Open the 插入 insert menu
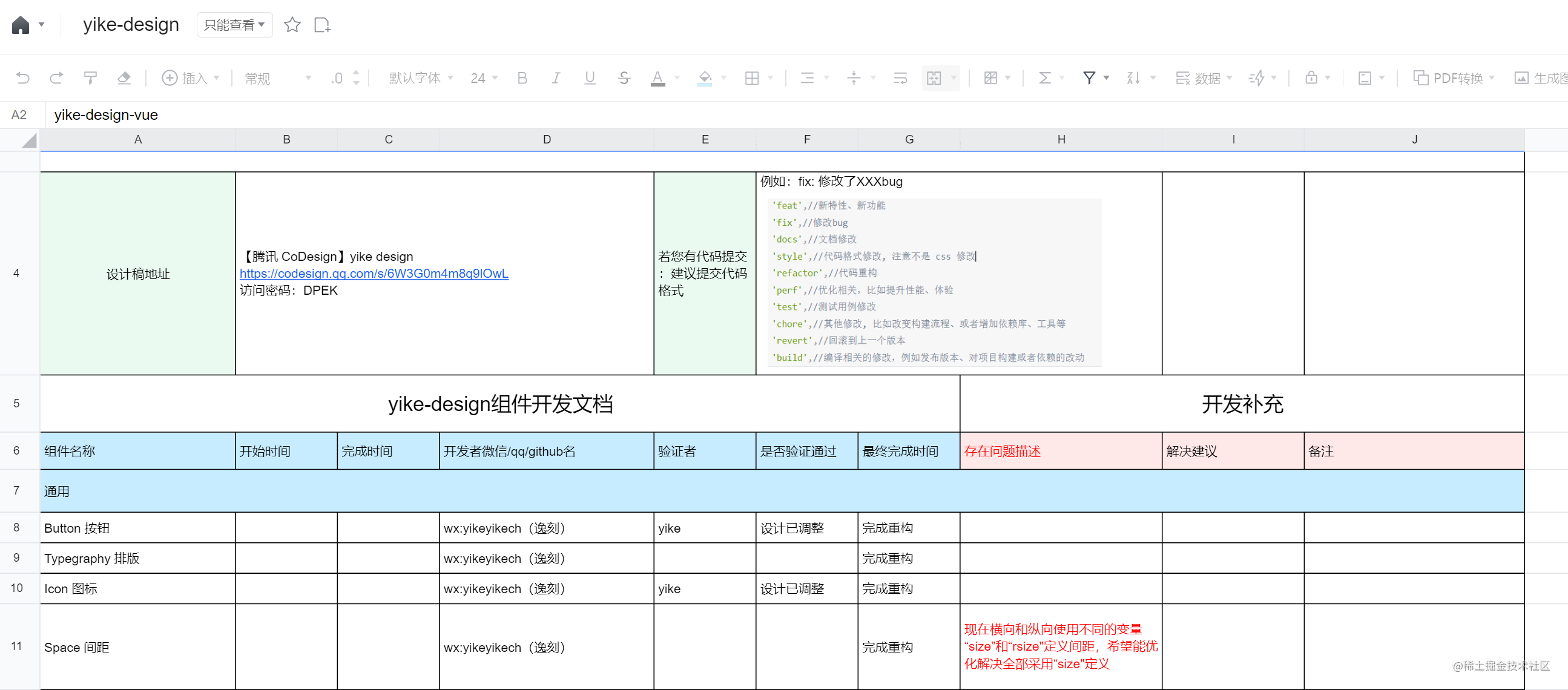 [190, 78]
